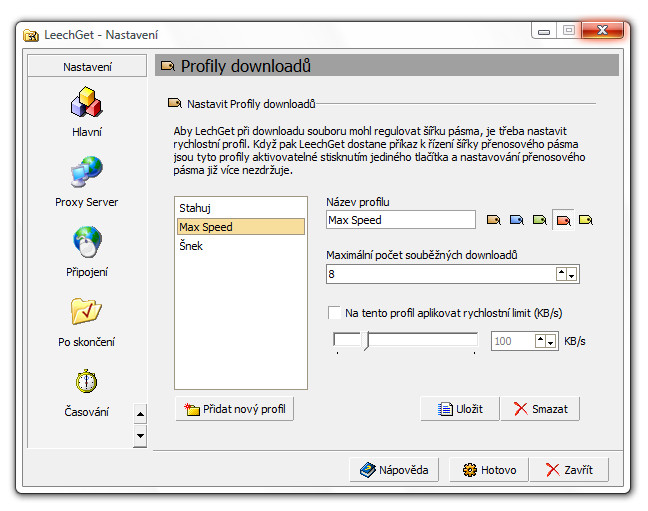Open the Hlavní settings section
648x511 pixels.
point(86,112)
